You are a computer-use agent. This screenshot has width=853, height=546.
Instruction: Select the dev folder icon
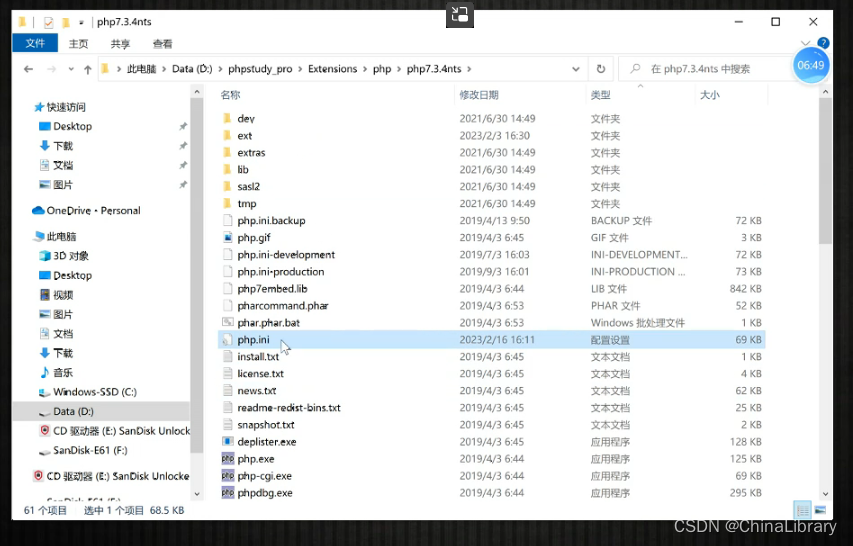(x=227, y=119)
